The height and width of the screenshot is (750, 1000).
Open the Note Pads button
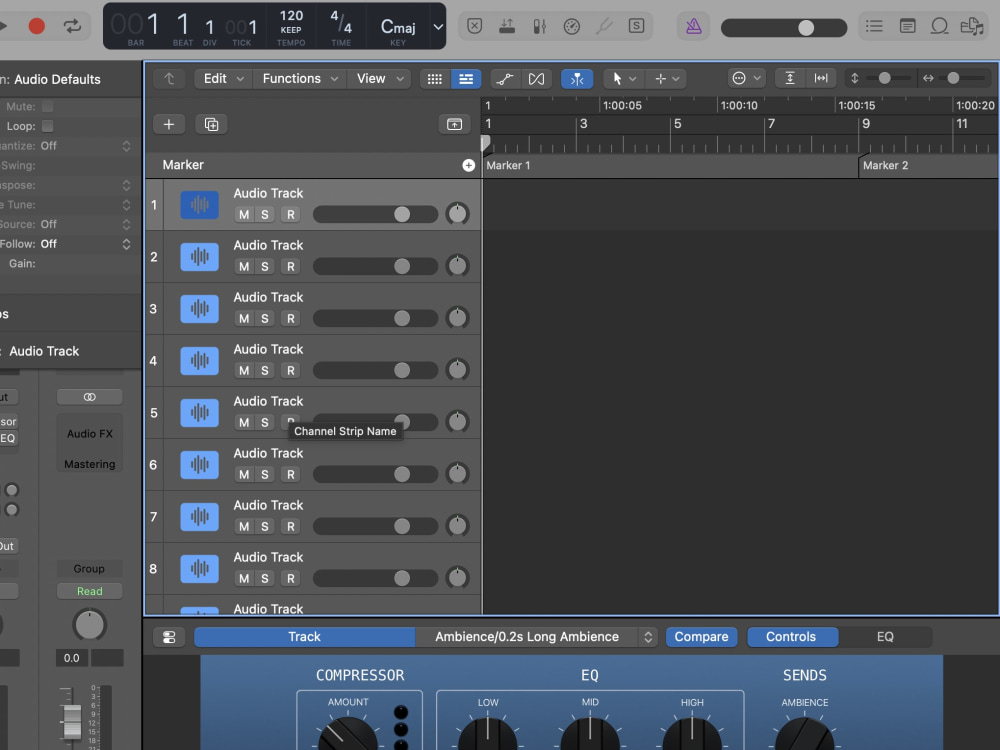908,26
